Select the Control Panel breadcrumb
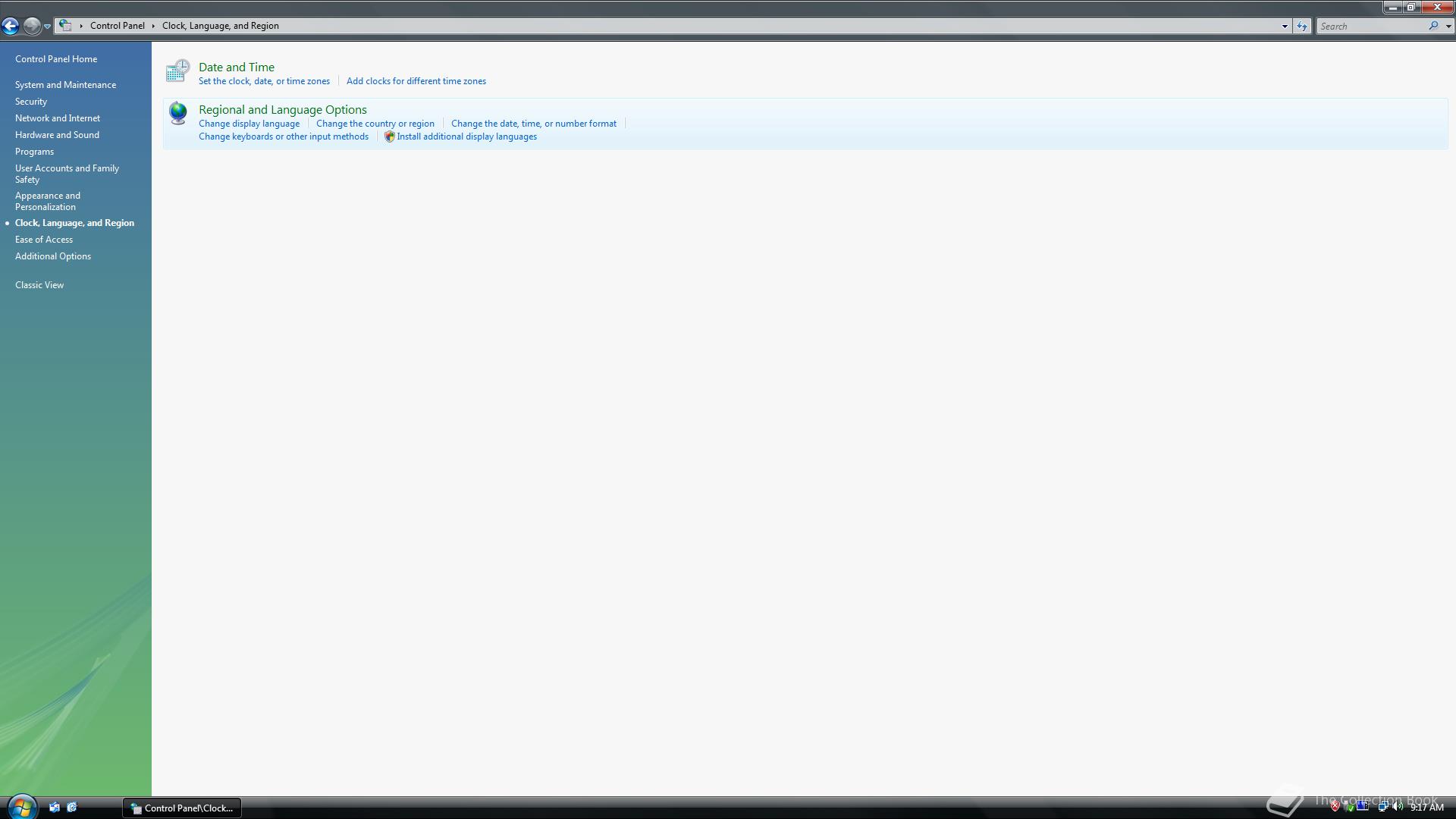This screenshot has height=819, width=1456. 117,26
